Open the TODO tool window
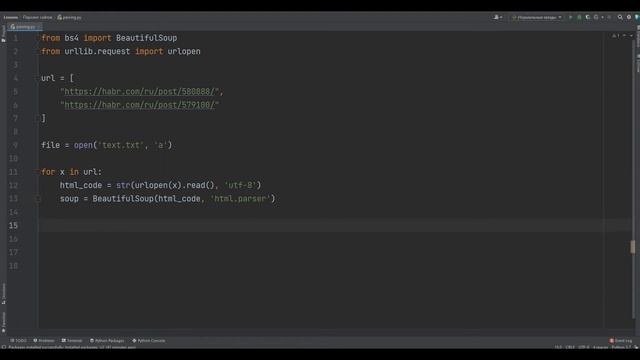Viewport: 640px width, 360px height. 18,340
